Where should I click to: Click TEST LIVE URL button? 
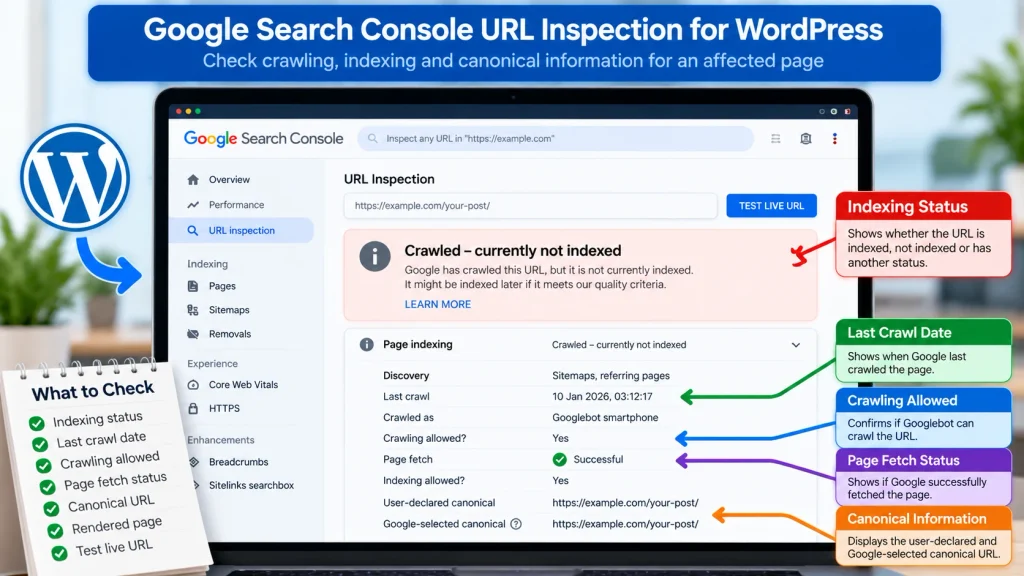771,206
